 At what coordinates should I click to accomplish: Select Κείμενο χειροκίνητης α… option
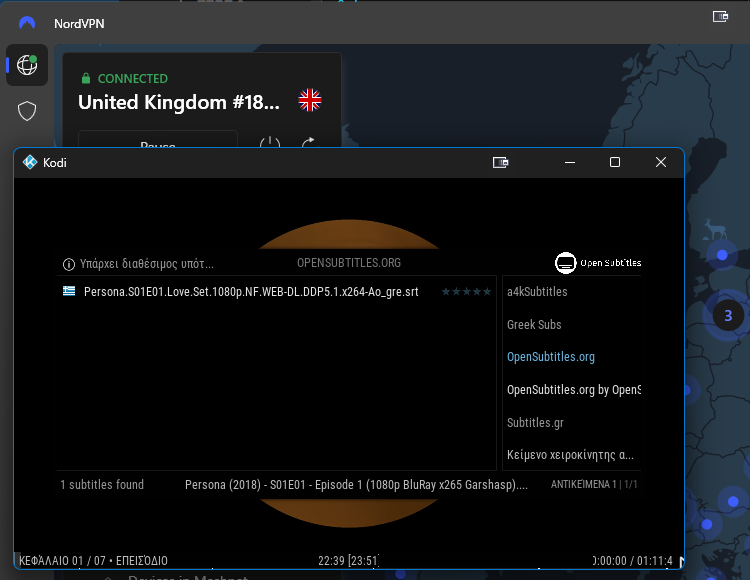(x=570, y=455)
